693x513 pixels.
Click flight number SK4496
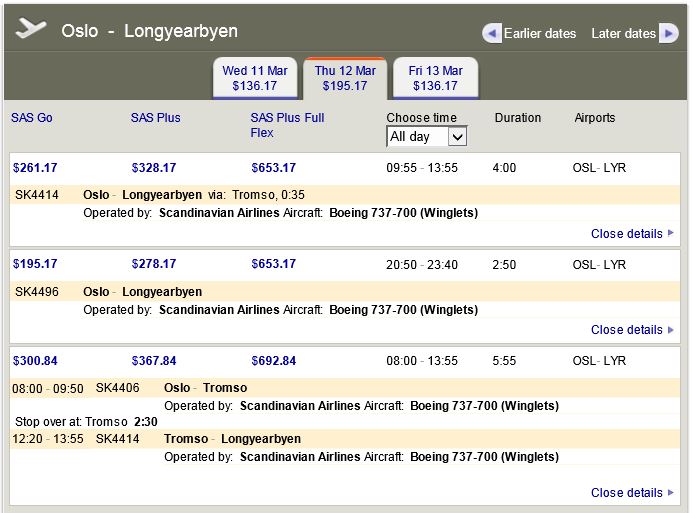point(37,292)
